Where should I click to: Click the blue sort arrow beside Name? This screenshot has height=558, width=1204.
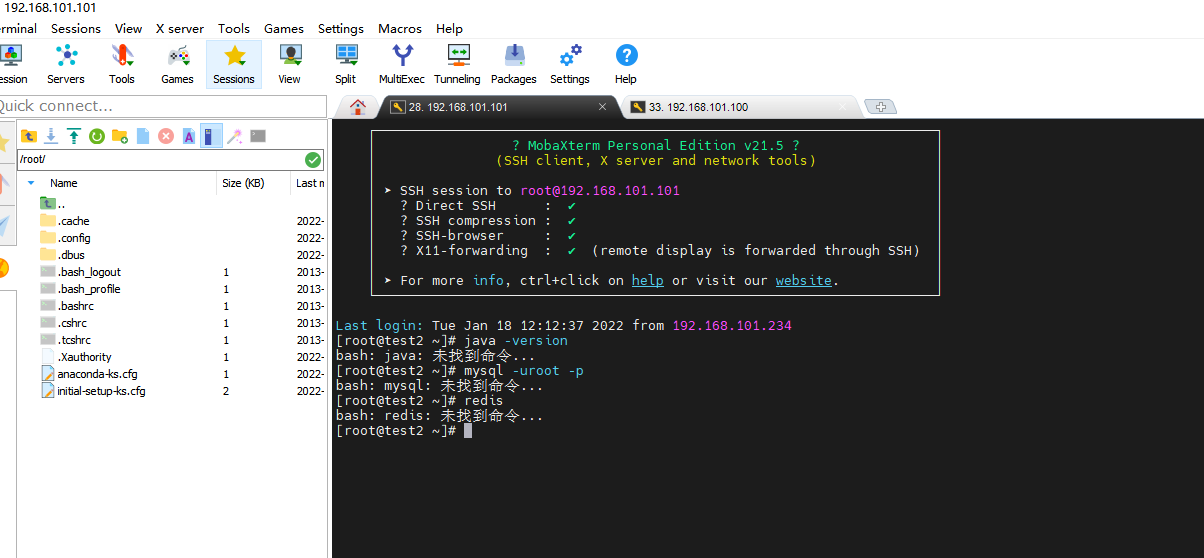tap(31, 183)
